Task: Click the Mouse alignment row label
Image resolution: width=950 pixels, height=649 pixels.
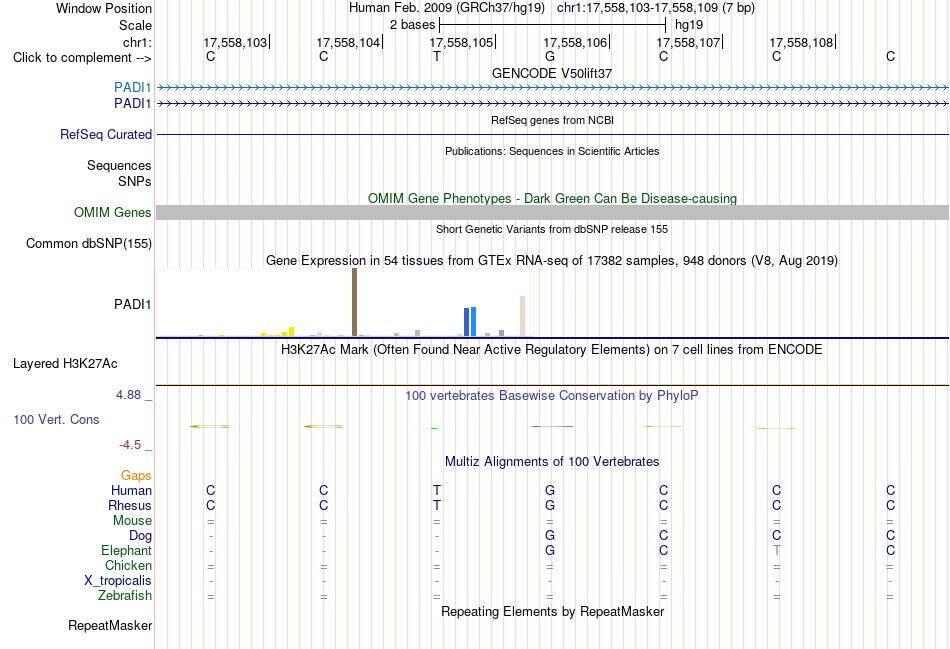Action: click(x=132, y=521)
